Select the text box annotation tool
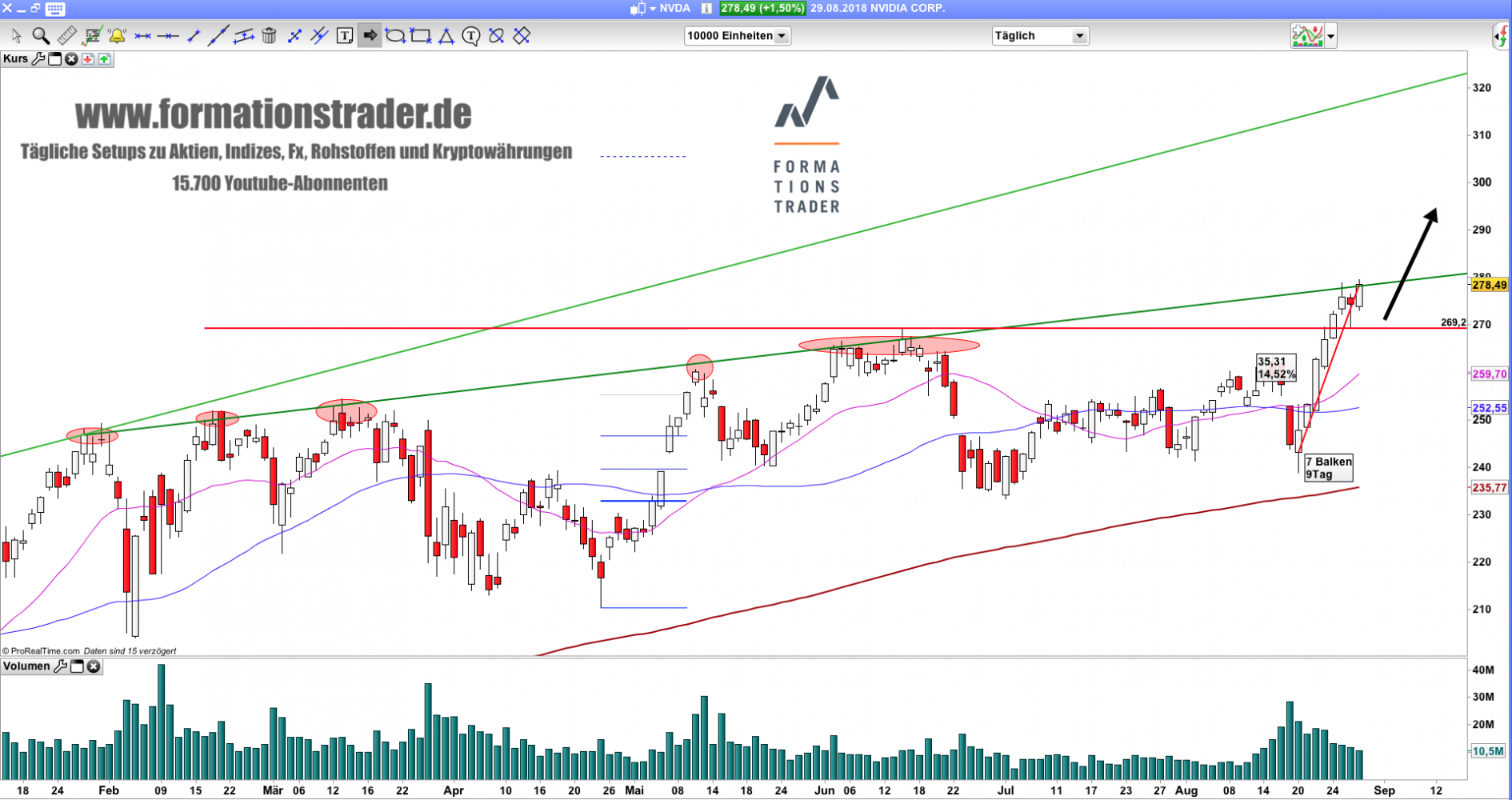This screenshot has height=800, width=1512. [344, 36]
